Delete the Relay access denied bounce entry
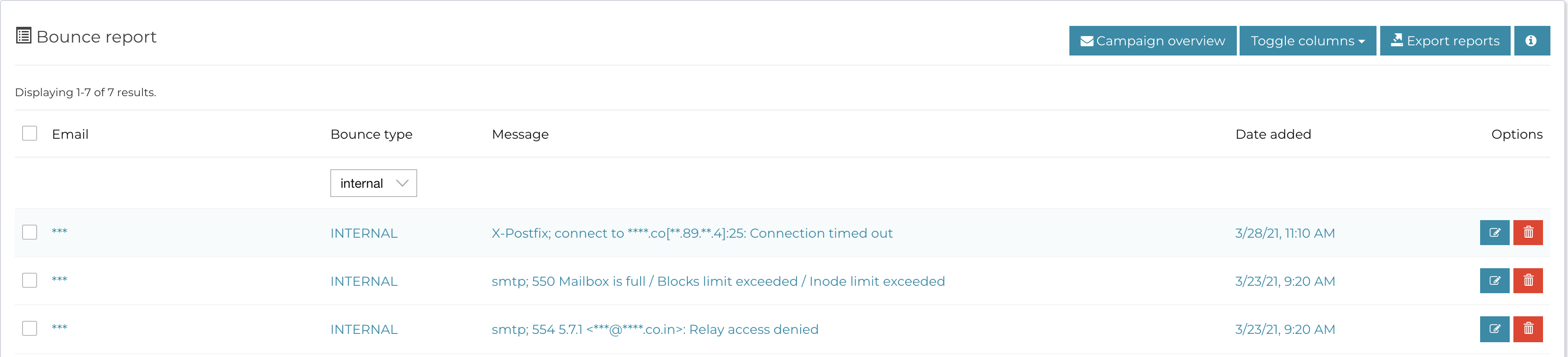This screenshot has width=1568, height=357. click(1528, 328)
